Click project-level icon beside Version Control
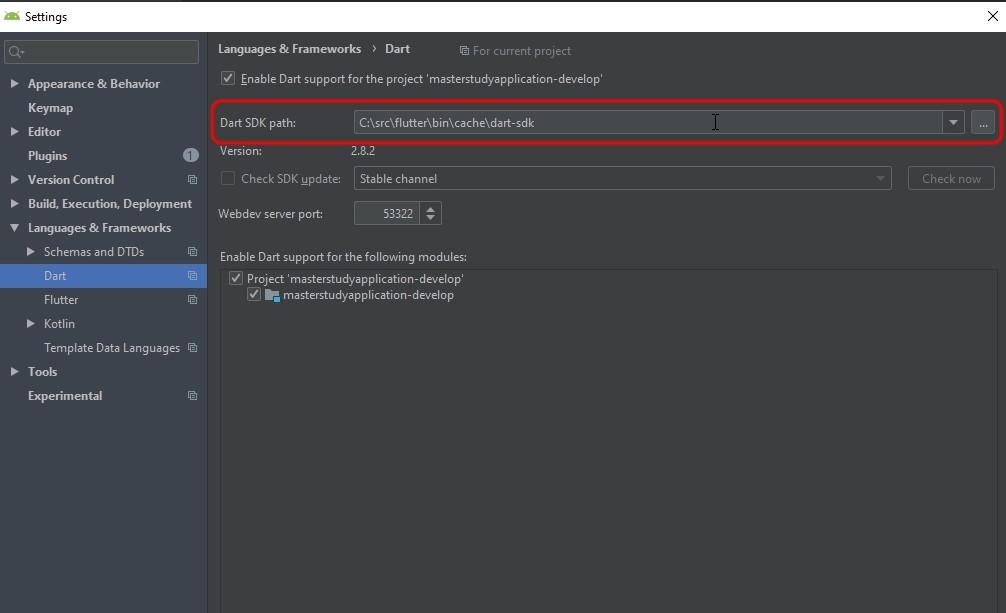1006x613 pixels. point(192,180)
